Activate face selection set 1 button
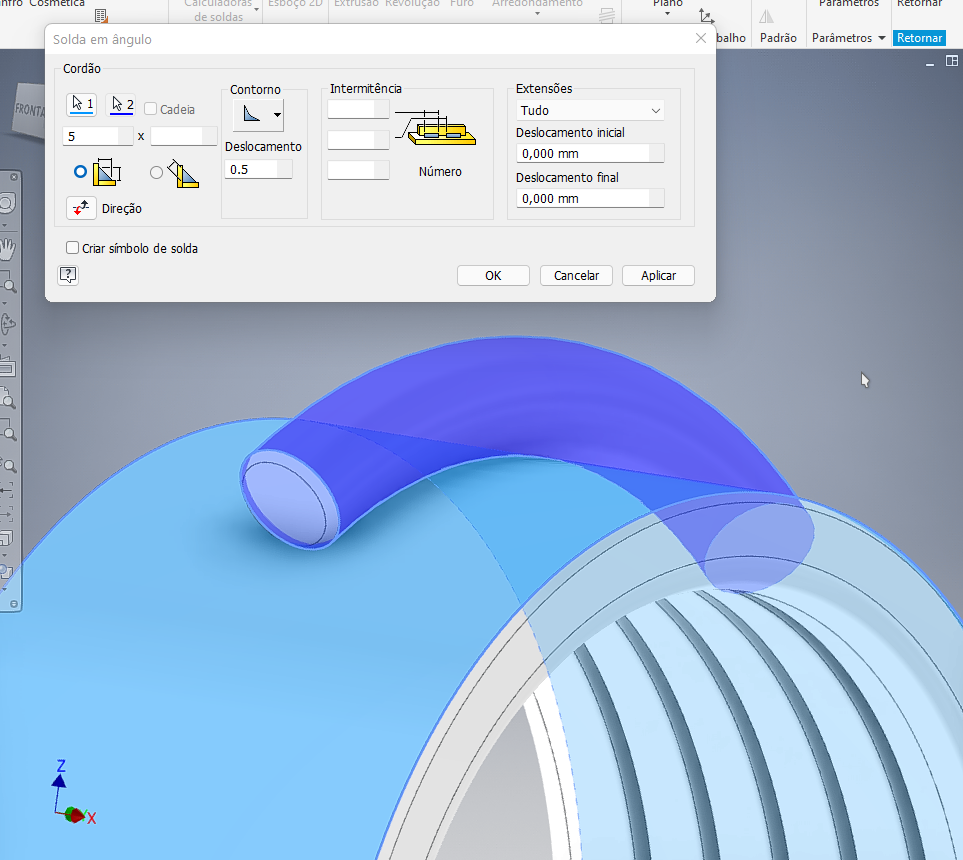 [81, 104]
